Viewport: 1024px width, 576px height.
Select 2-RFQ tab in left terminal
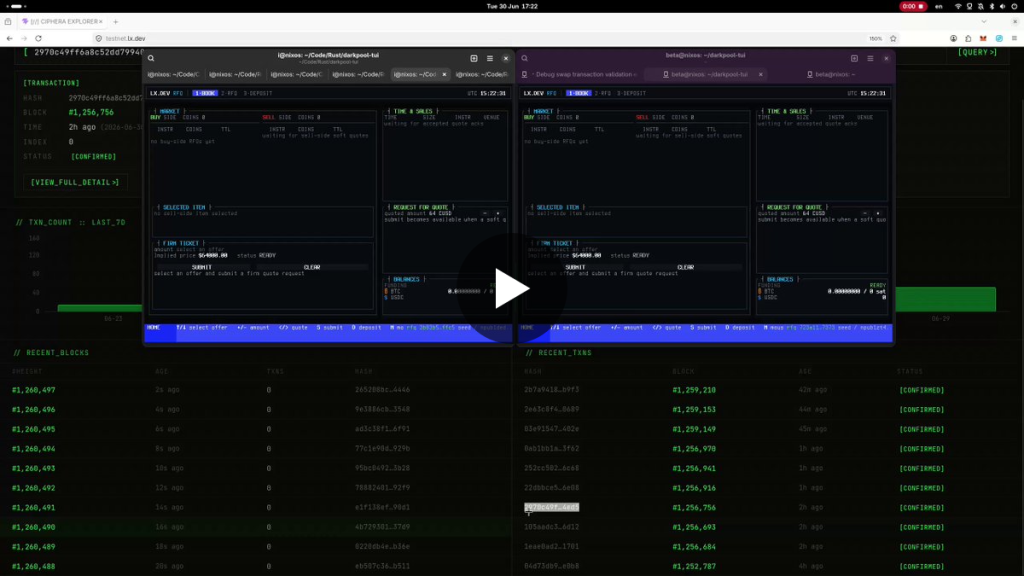coord(229,93)
